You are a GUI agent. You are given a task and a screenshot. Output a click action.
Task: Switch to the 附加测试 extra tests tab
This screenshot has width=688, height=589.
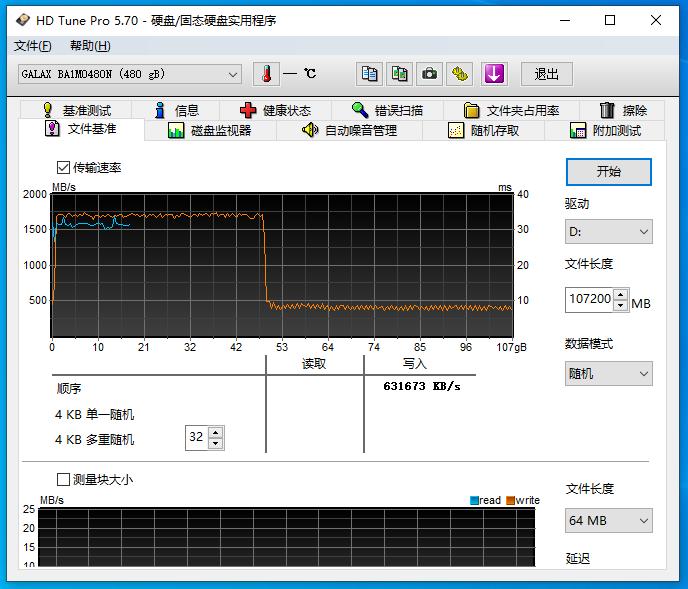coord(605,130)
